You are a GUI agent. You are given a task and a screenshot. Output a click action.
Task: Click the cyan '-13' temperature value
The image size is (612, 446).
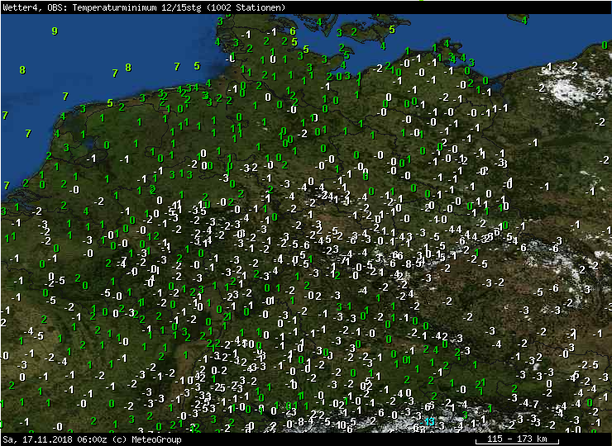pyautogui.click(x=428, y=422)
